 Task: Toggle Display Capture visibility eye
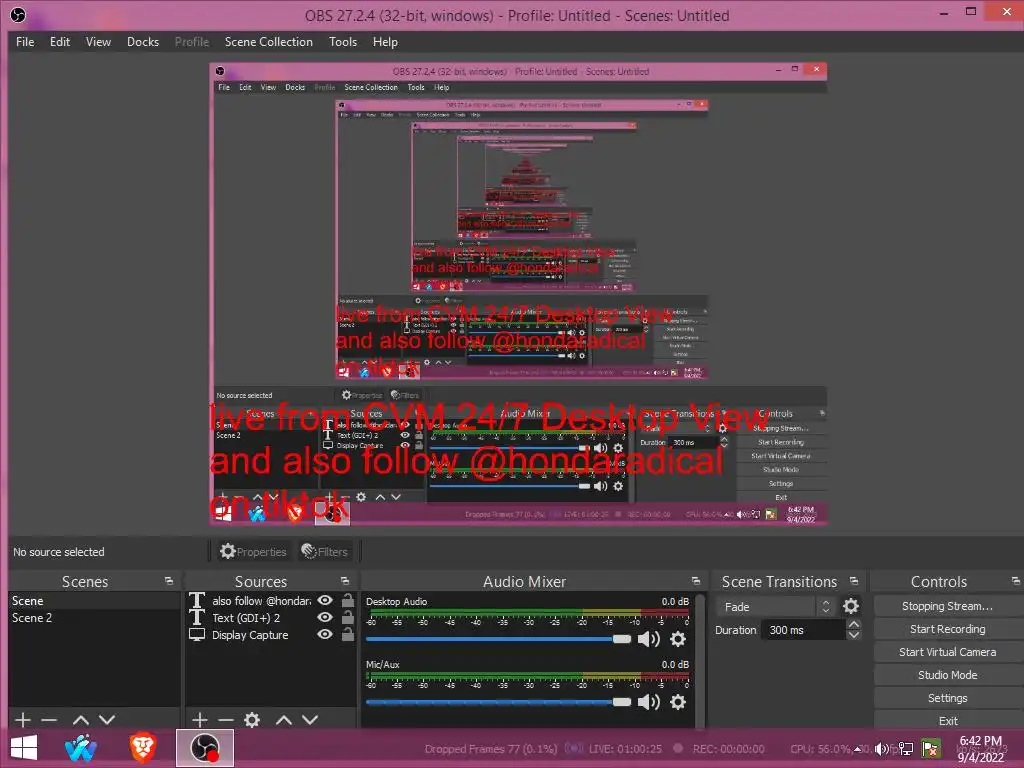[325, 634]
